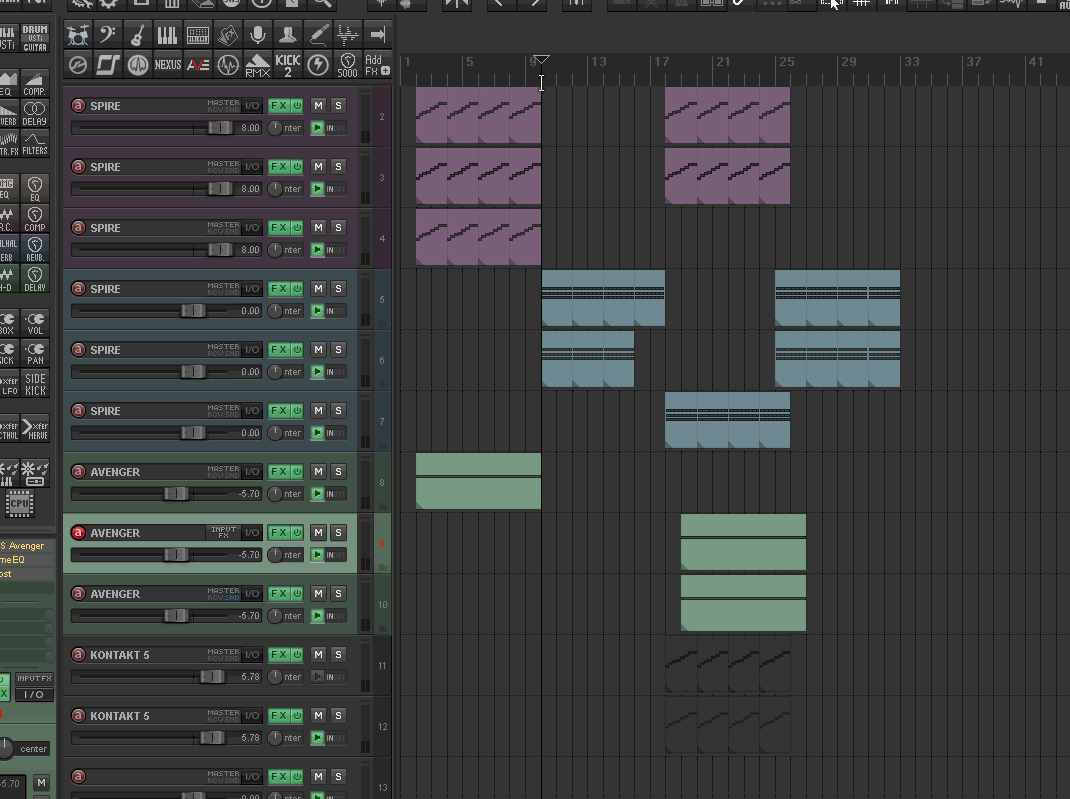Insert the RMX plugin

pos(257,65)
